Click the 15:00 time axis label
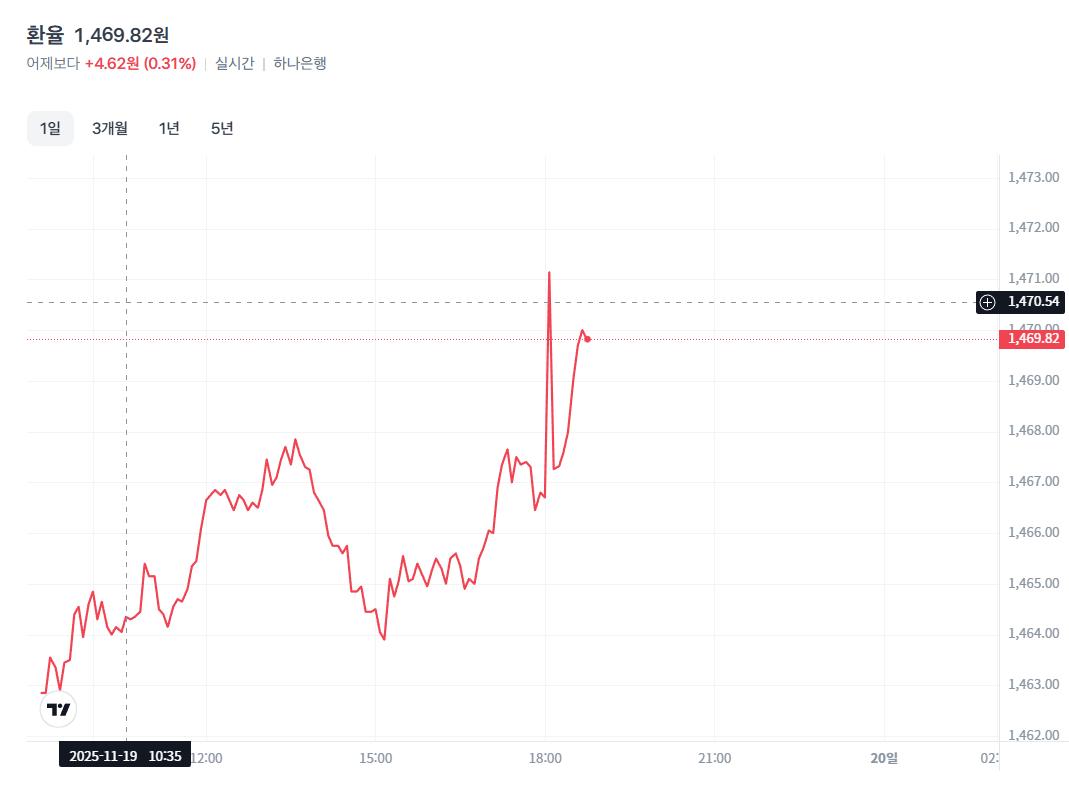Viewport: 1069px width, 810px height. [x=375, y=758]
